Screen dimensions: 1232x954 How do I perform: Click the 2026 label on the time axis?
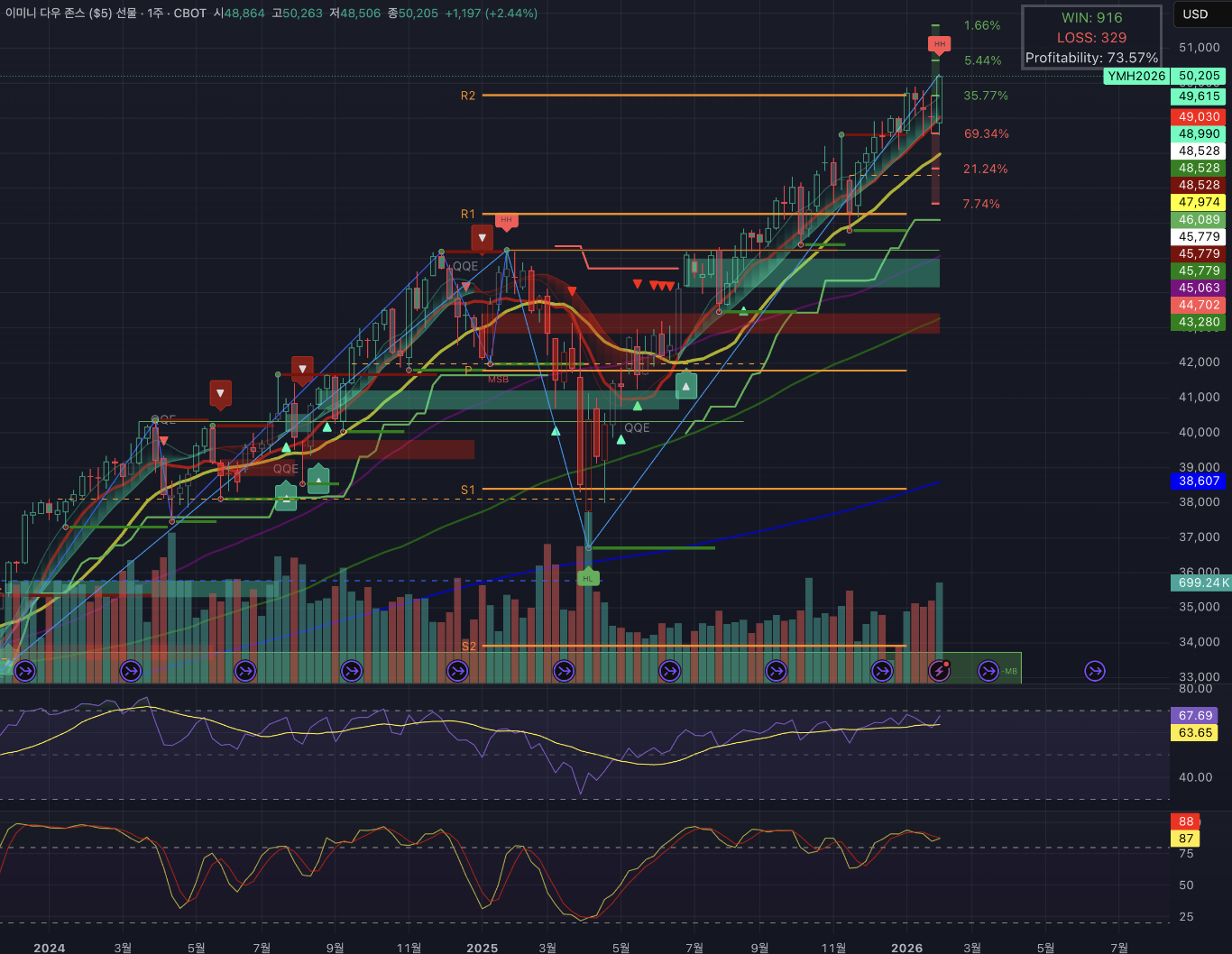pyautogui.click(x=906, y=947)
